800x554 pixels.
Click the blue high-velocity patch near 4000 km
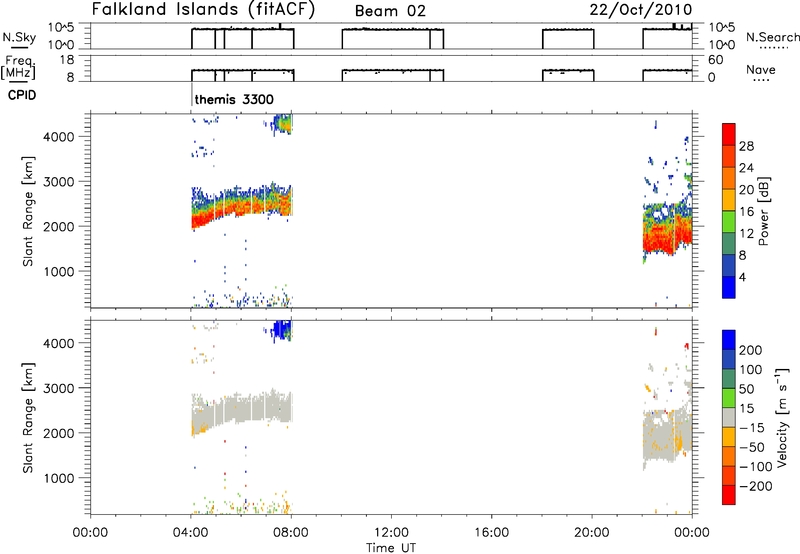tap(282, 330)
